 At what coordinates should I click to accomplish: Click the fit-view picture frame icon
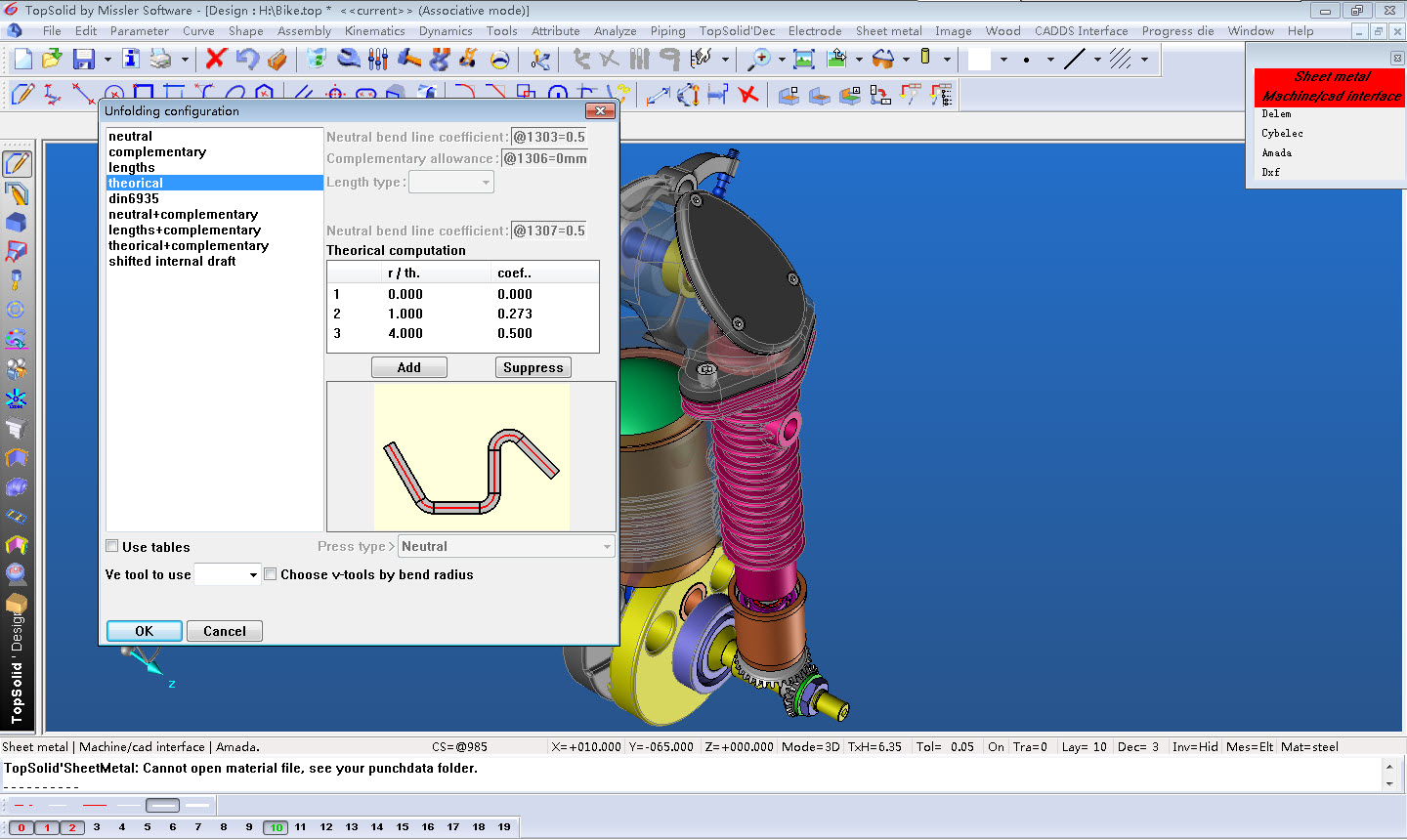tap(804, 60)
